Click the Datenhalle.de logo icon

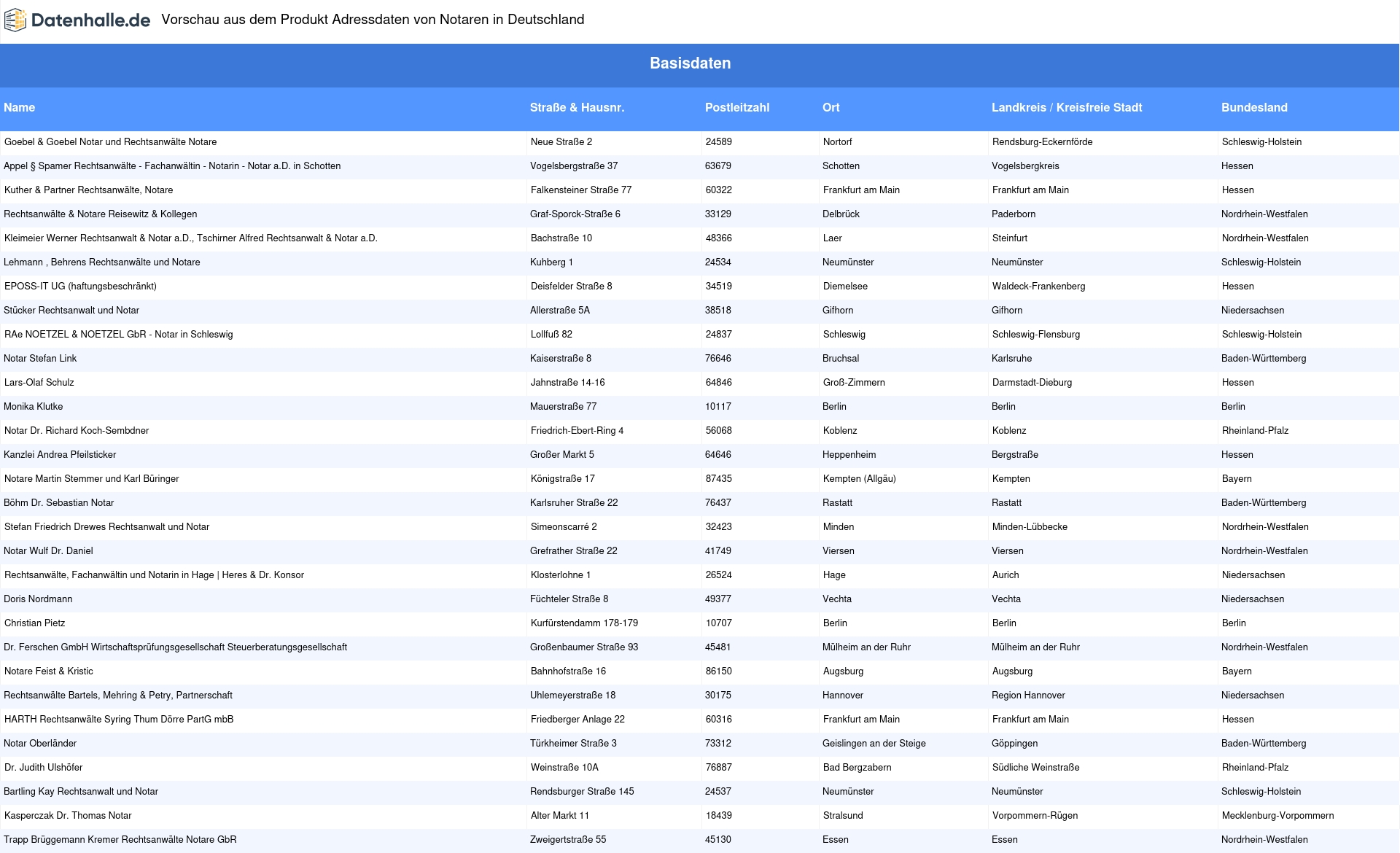(15, 20)
